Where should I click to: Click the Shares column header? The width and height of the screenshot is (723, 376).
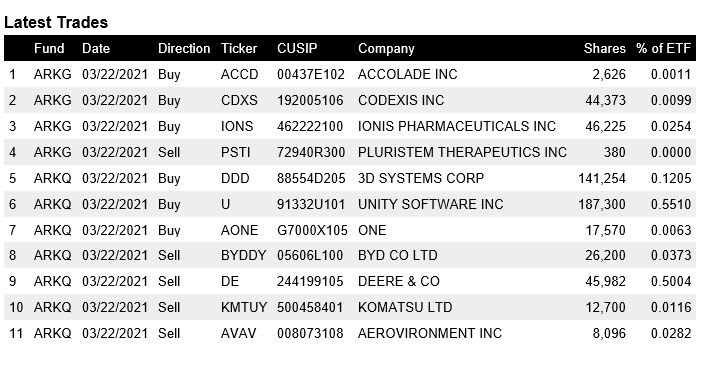click(x=604, y=48)
